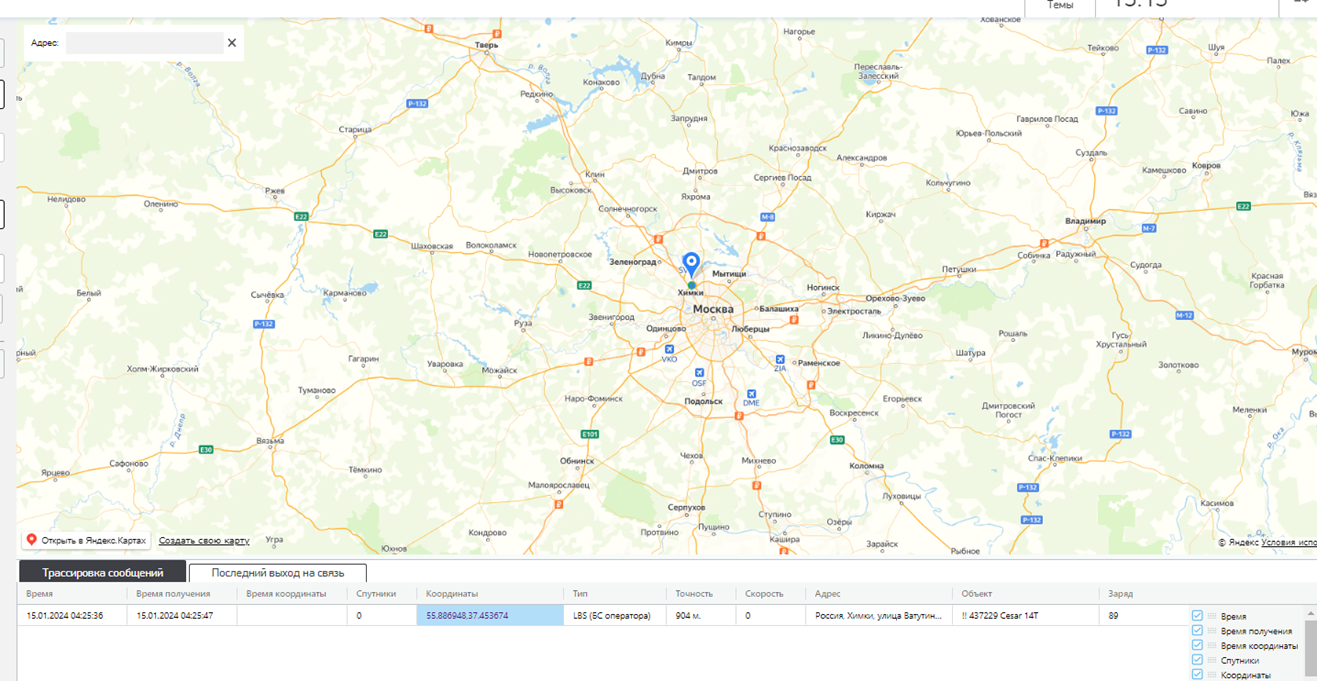Click the LBS (БС оператора) type cell

(612, 616)
